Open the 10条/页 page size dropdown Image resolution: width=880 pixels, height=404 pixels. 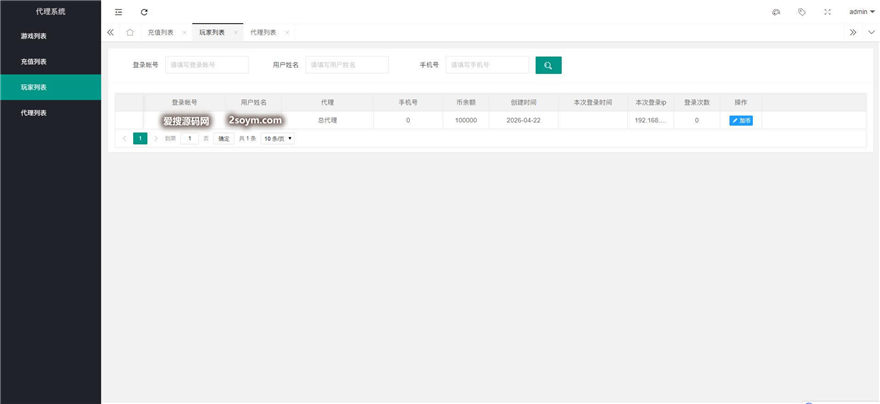point(278,138)
